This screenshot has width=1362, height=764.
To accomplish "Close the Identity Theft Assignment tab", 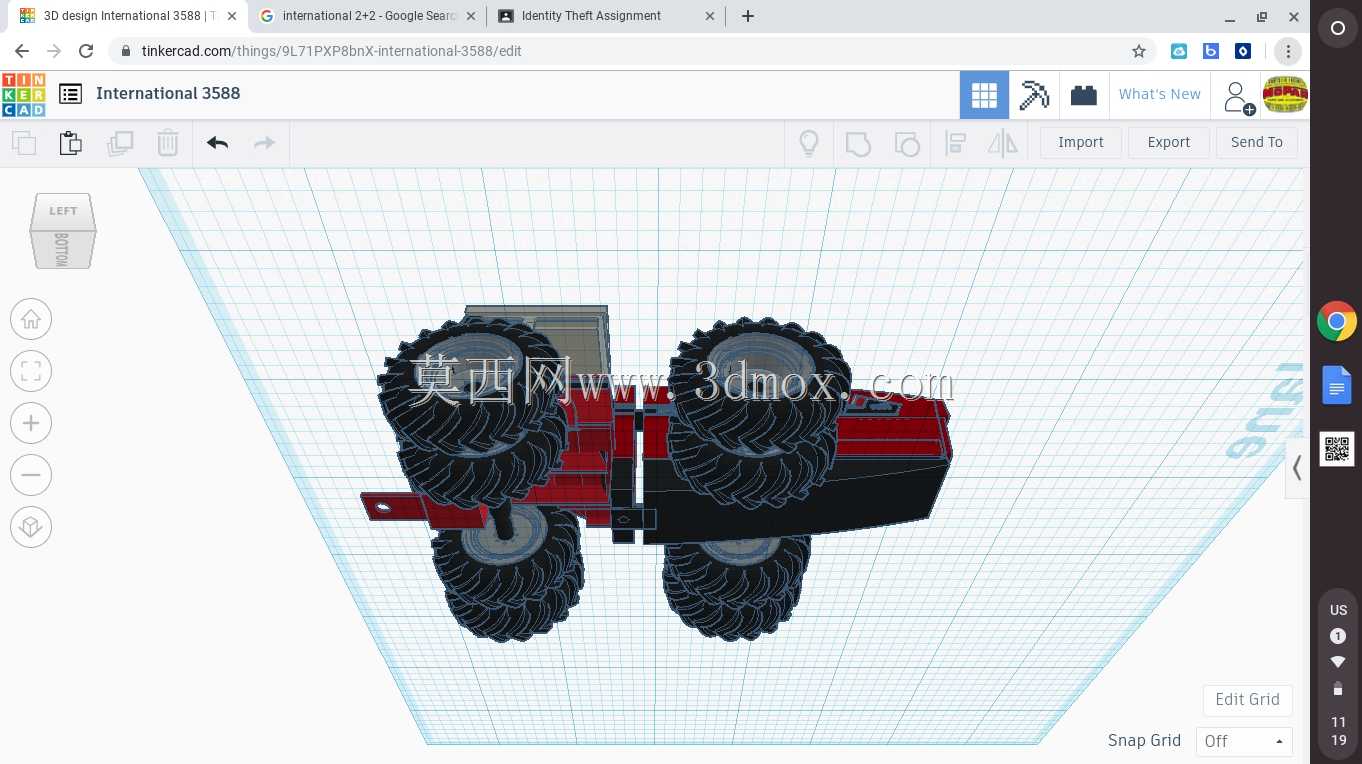I will (x=710, y=16).
